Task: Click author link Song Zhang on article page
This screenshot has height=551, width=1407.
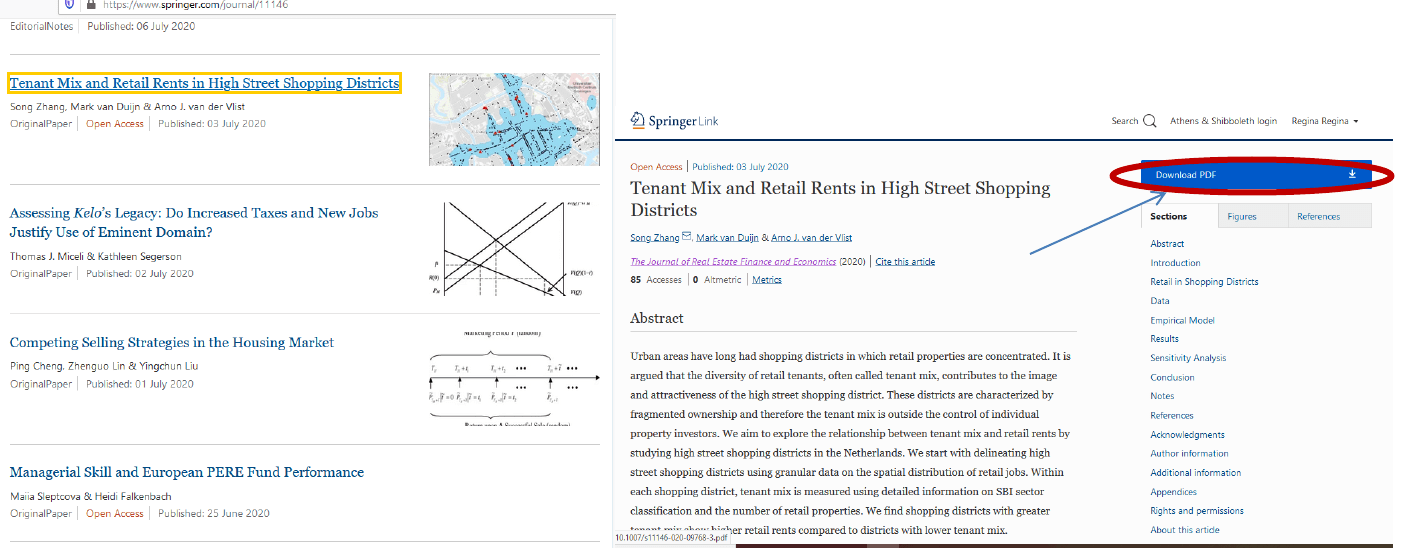Action: 655,237
